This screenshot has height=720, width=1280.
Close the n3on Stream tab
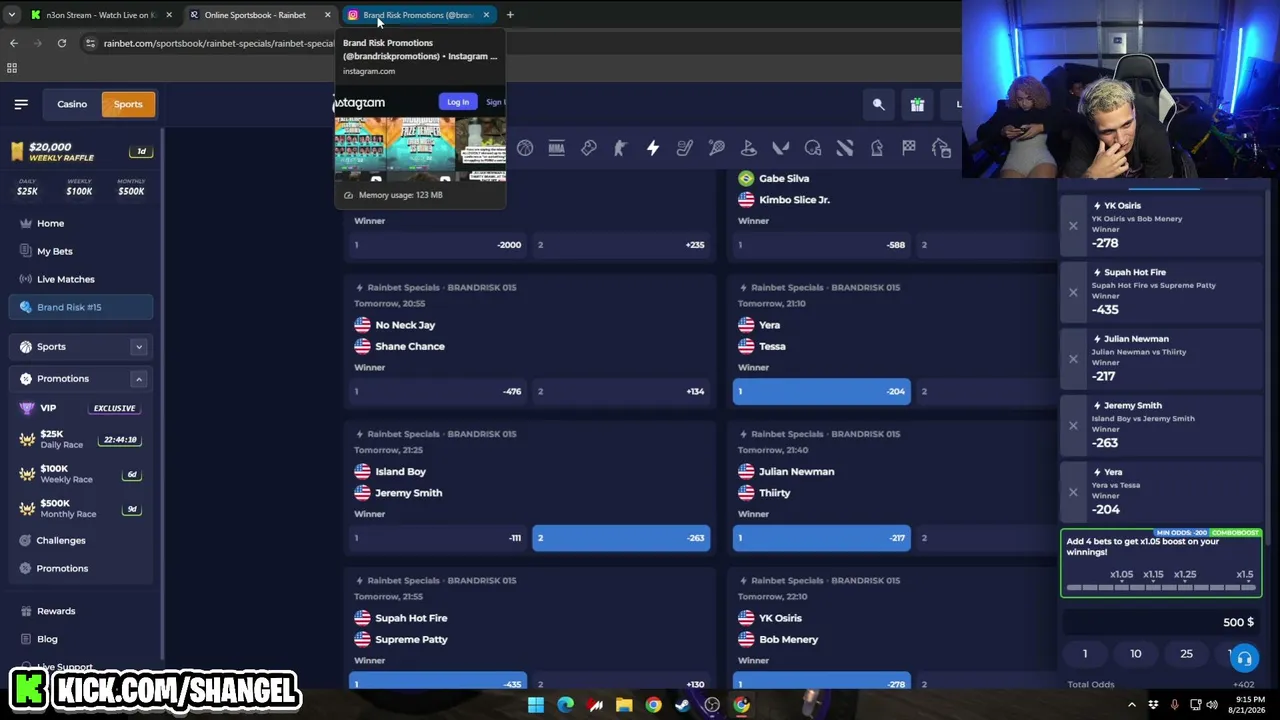click(x=169, y=15)
